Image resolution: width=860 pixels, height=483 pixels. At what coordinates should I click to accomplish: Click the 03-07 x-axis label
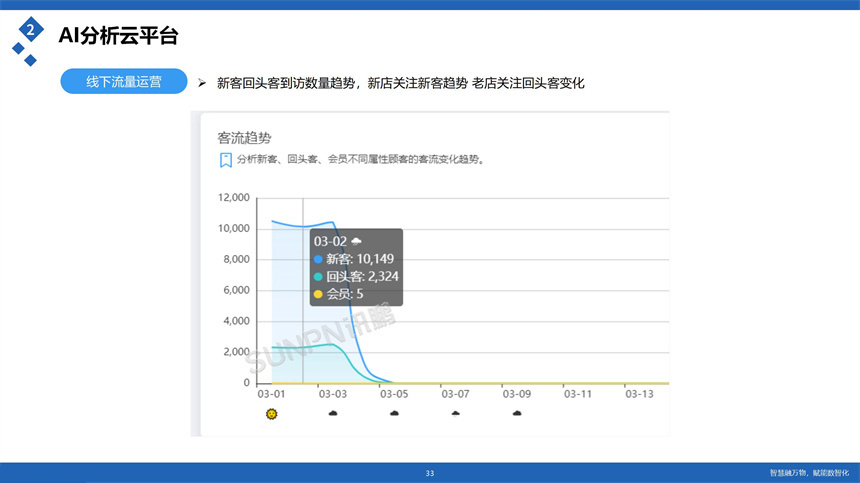click(456, 394)
